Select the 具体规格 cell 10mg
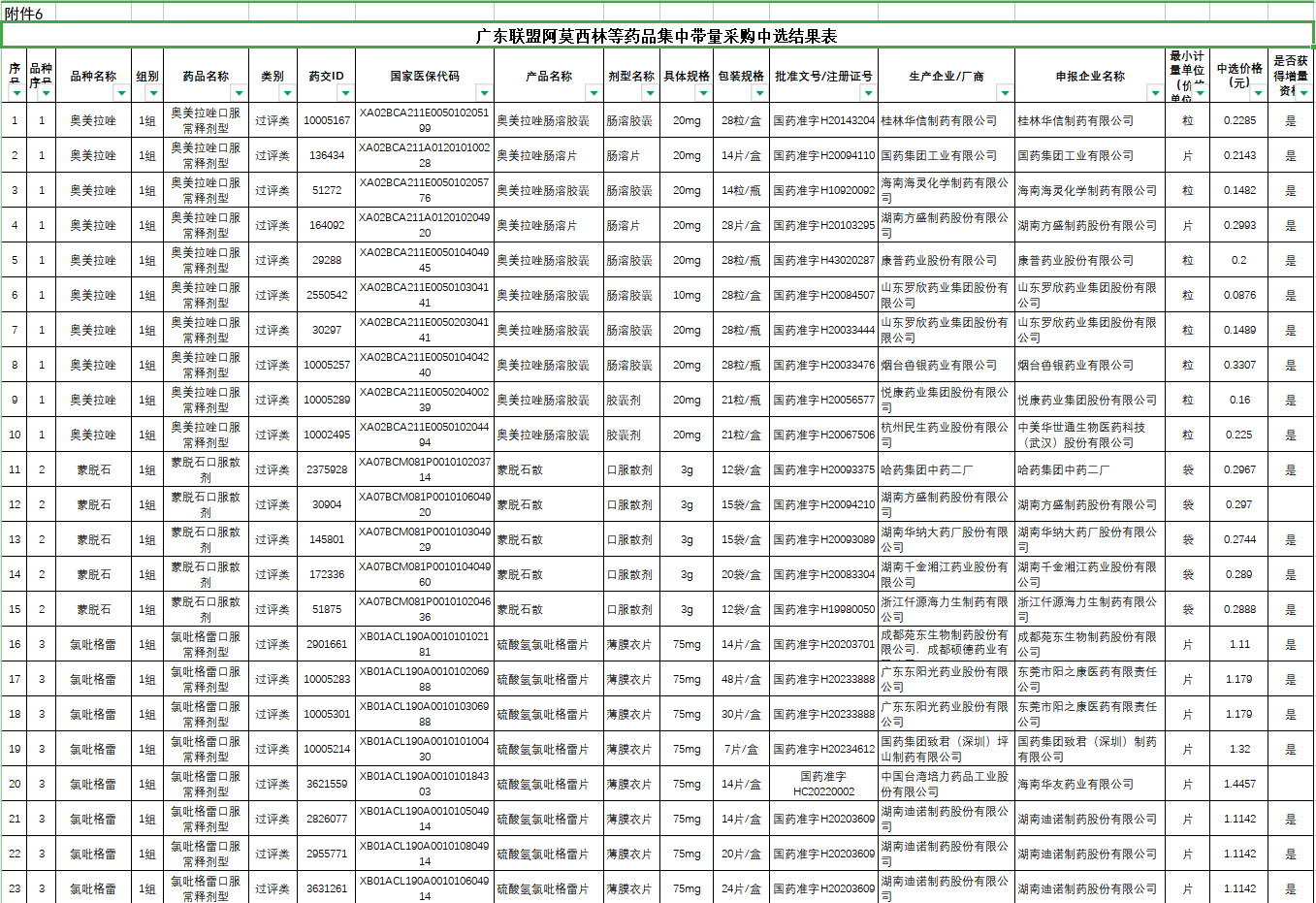This screenshot has width=1316, height=903. [687, 295]
